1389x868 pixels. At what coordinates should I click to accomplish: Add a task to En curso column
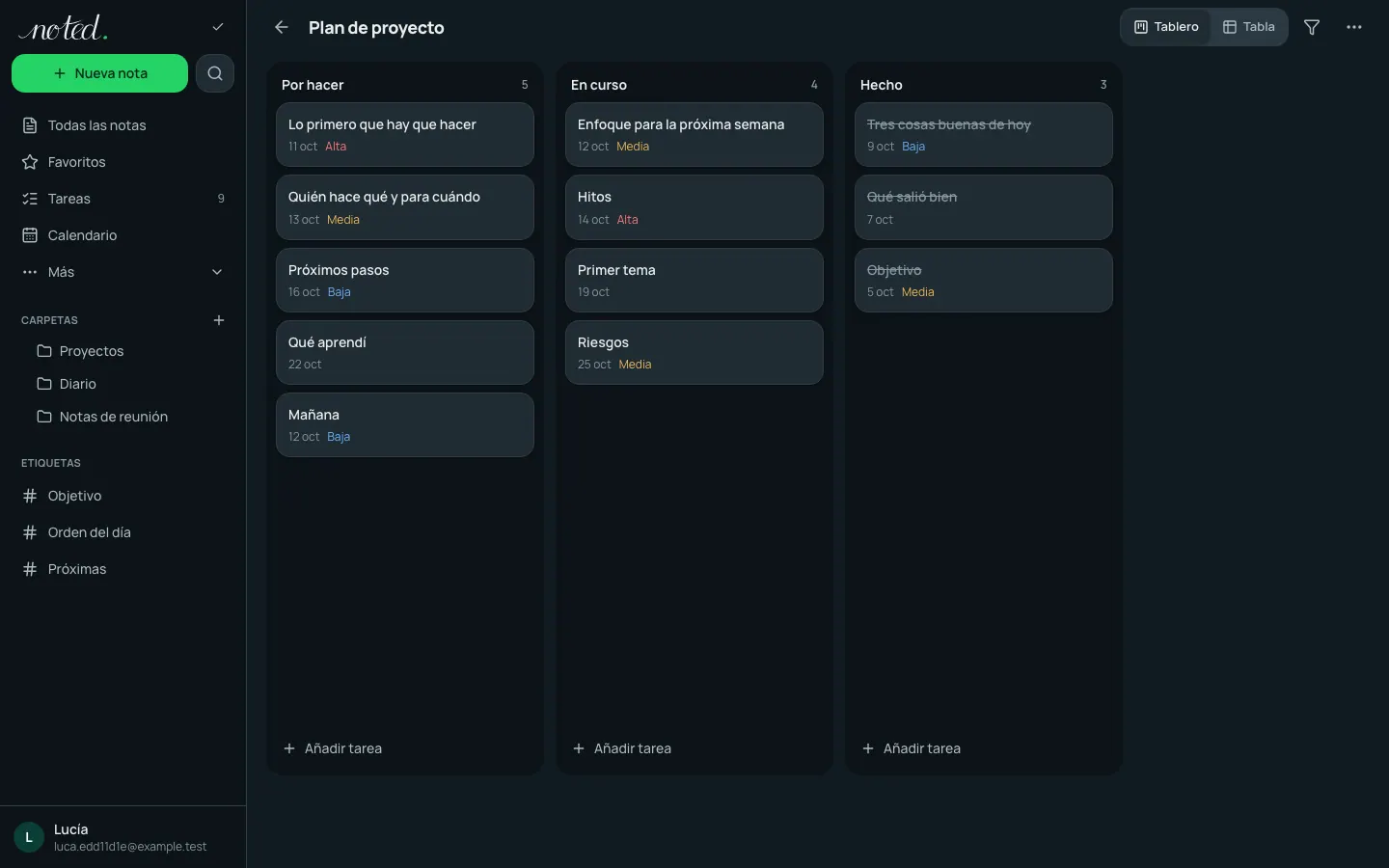[x=694, y=748]
